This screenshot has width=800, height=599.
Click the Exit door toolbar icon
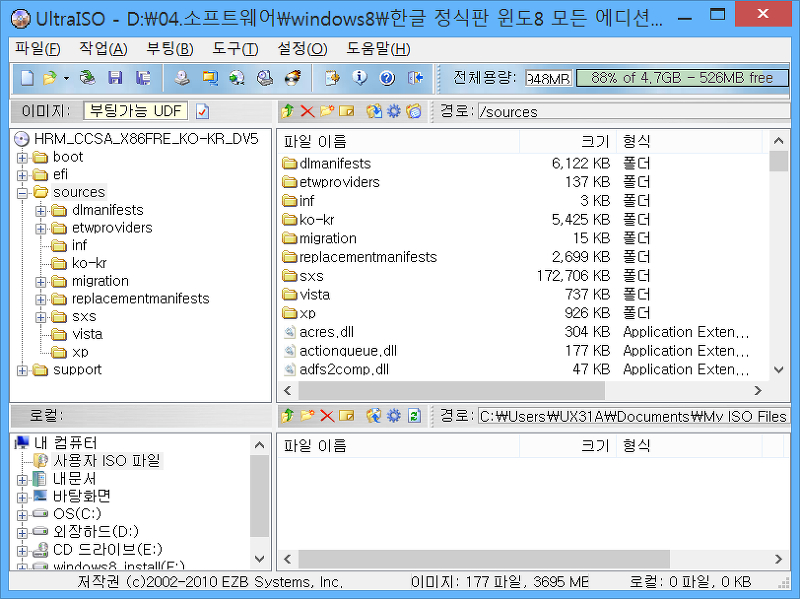pyautogui.click(x=415, y=78)
